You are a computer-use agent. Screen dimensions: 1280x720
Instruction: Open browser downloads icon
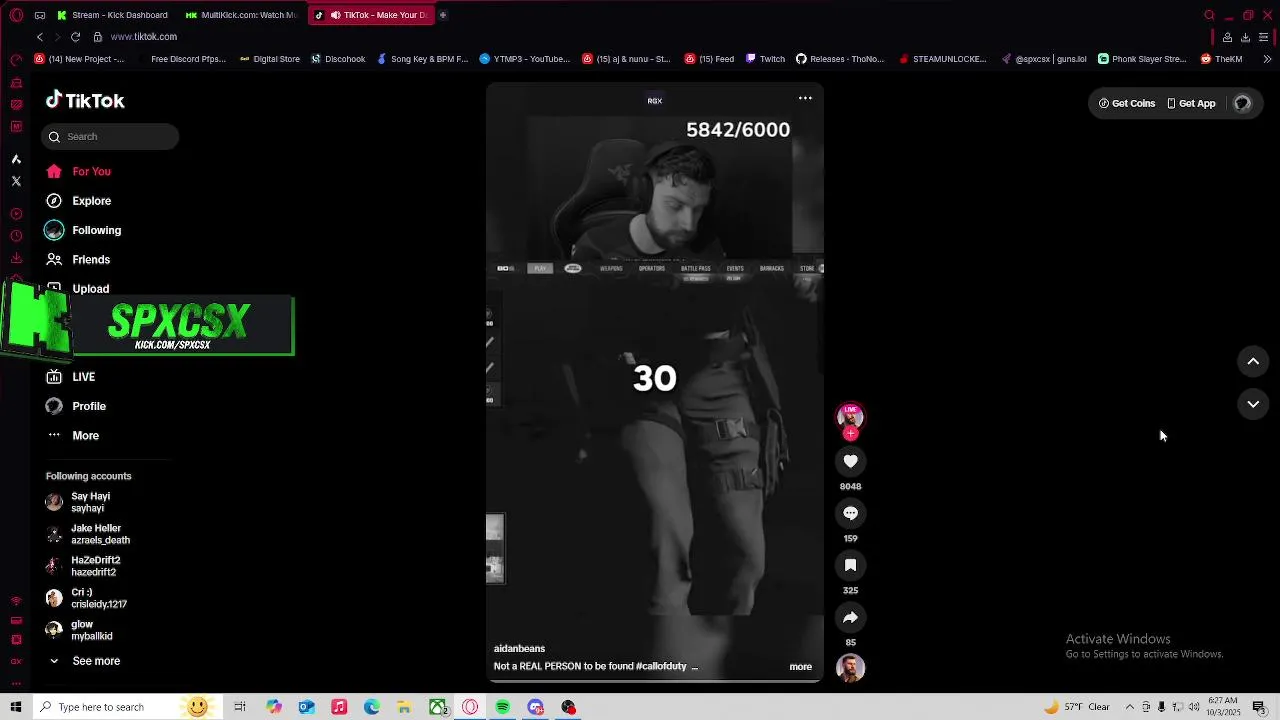(1245, 37)
